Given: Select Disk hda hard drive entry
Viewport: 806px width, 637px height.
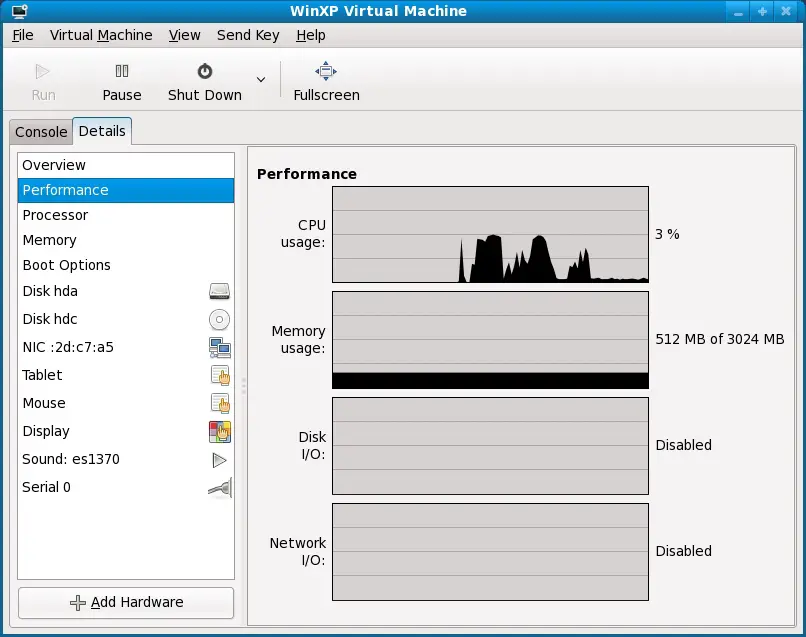Looking at the screenshot, I should [126, 291].
